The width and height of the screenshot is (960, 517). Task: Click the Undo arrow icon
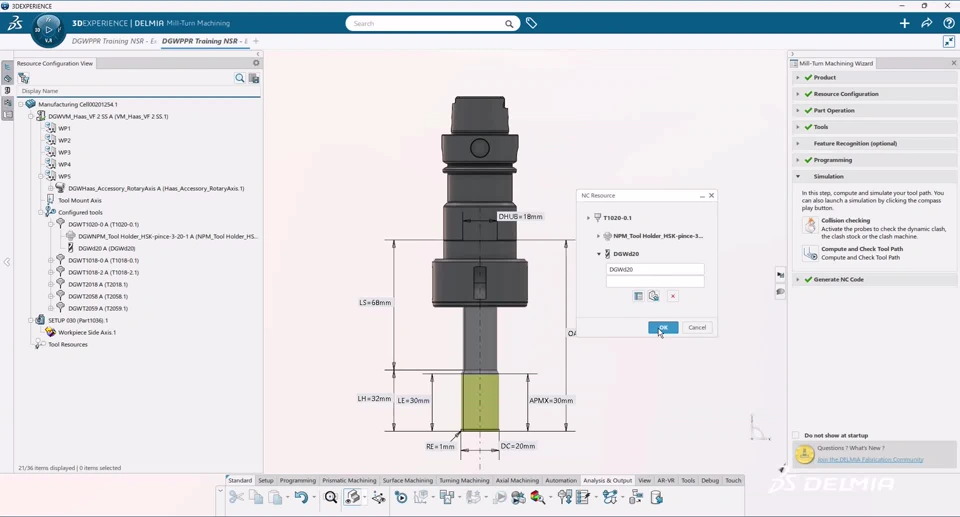point(301,497)
